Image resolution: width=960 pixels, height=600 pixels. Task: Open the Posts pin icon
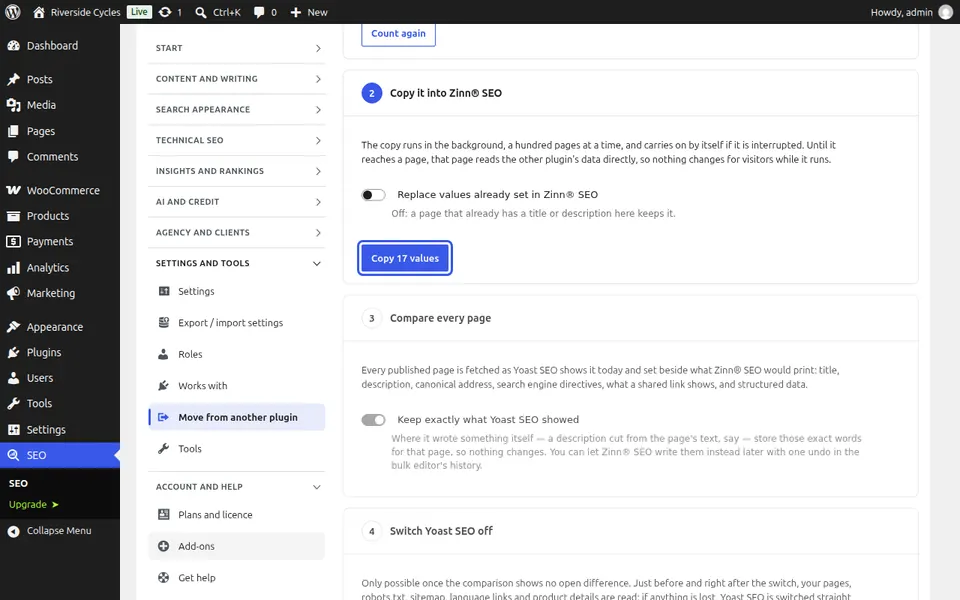click(x=13, y=80)
